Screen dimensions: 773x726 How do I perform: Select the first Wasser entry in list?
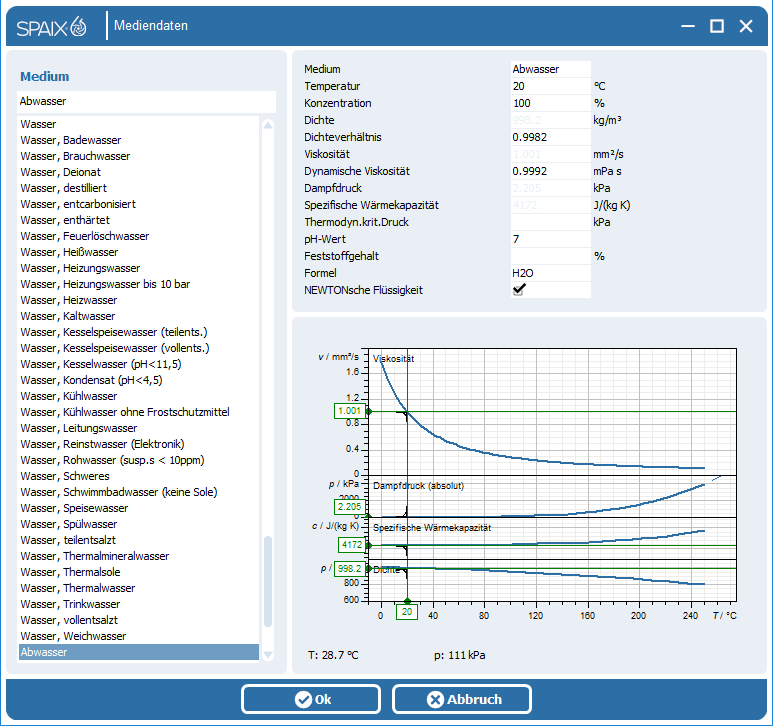139,124
